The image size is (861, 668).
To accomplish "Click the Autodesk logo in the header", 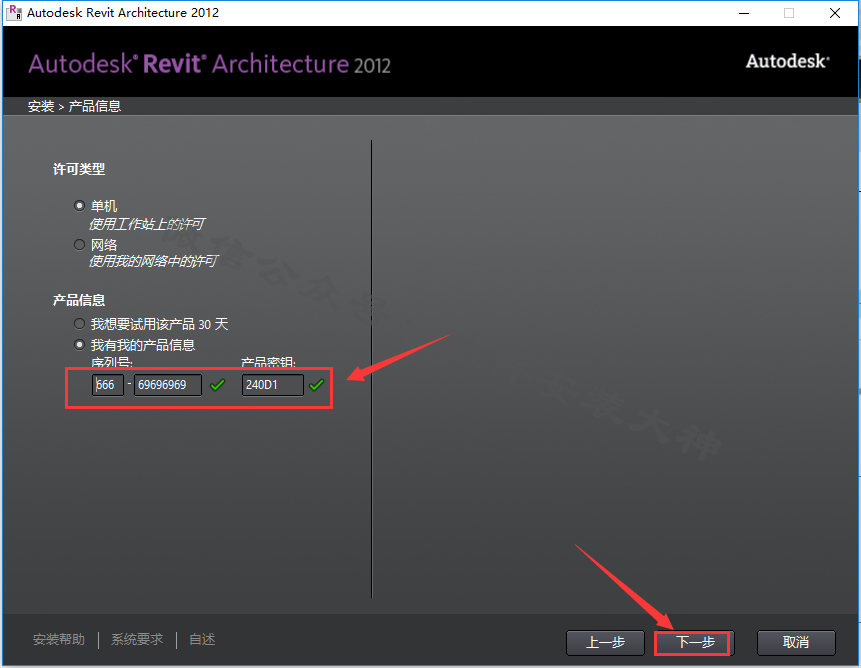I will (x=787, y=61).
